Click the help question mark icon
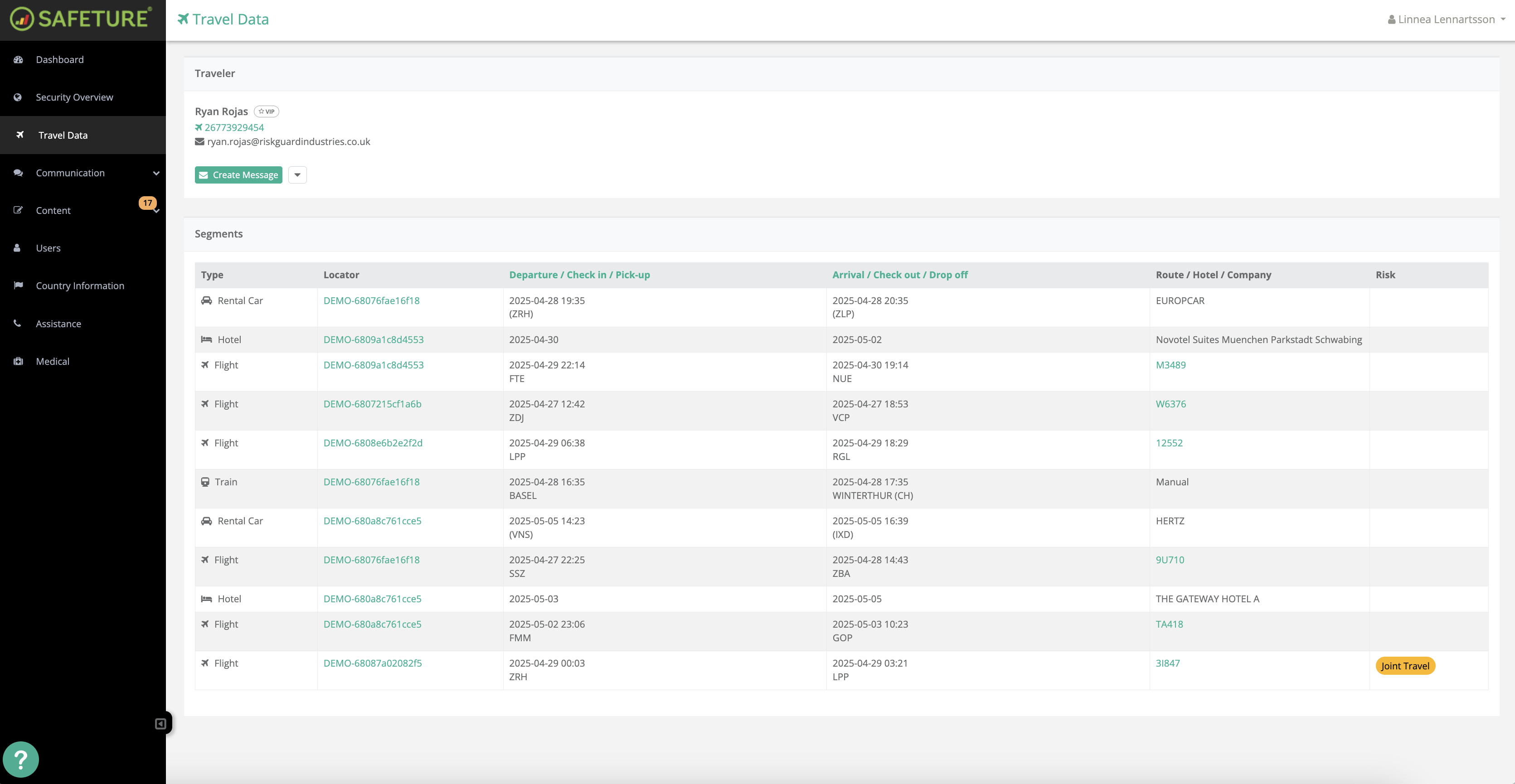This screenshot has height=784, width=1515. click(x=20, y=759)
